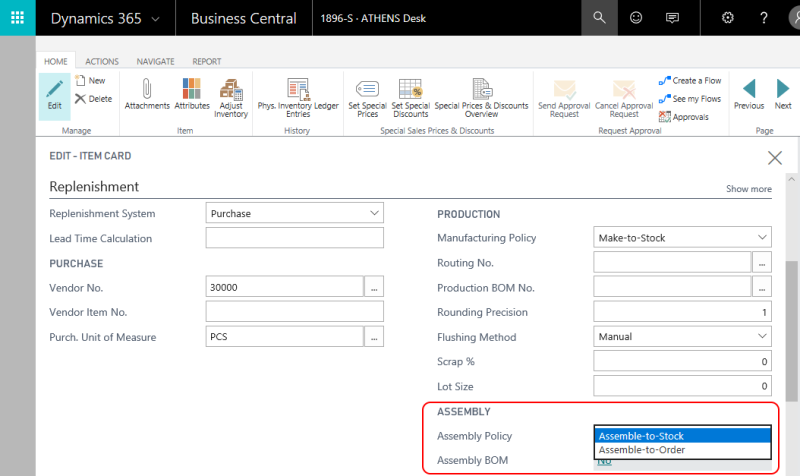Click company name 1896-S ATHENS Desk
The image size is (800, 476).
(x=373, y=18)
